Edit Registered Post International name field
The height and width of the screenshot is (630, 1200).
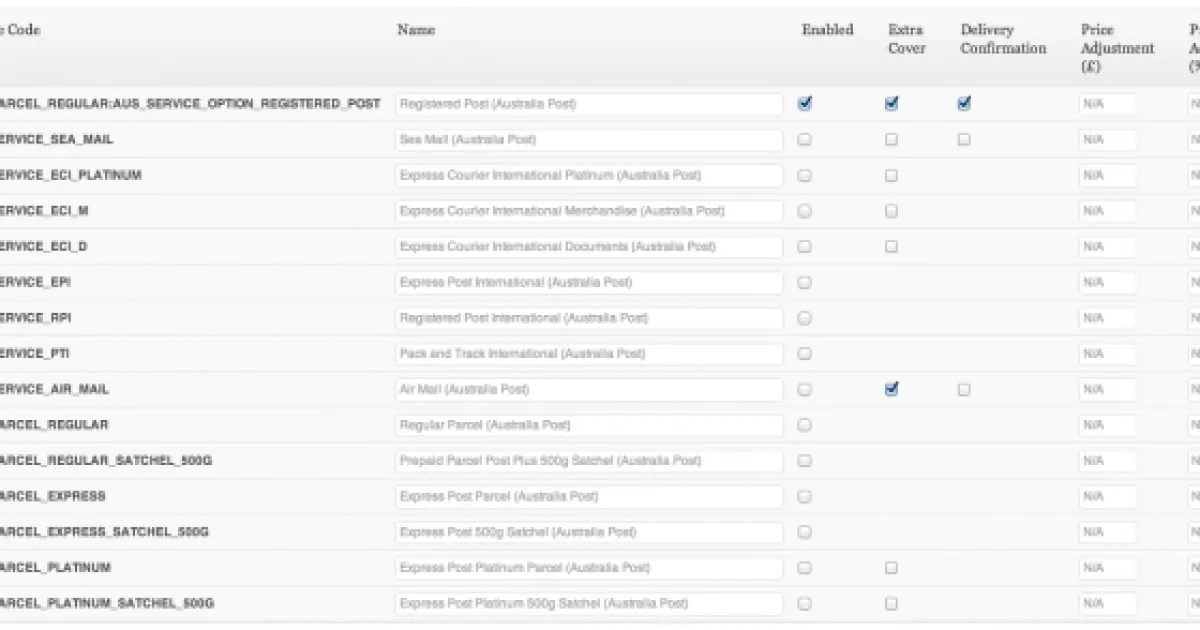[589, 318]
